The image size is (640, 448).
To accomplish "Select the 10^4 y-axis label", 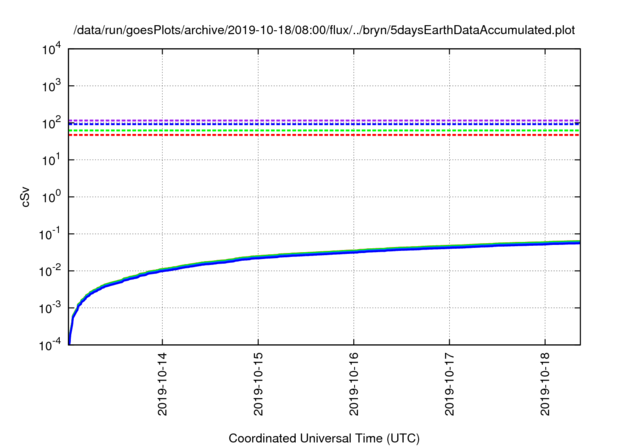I will coord(51,49).
